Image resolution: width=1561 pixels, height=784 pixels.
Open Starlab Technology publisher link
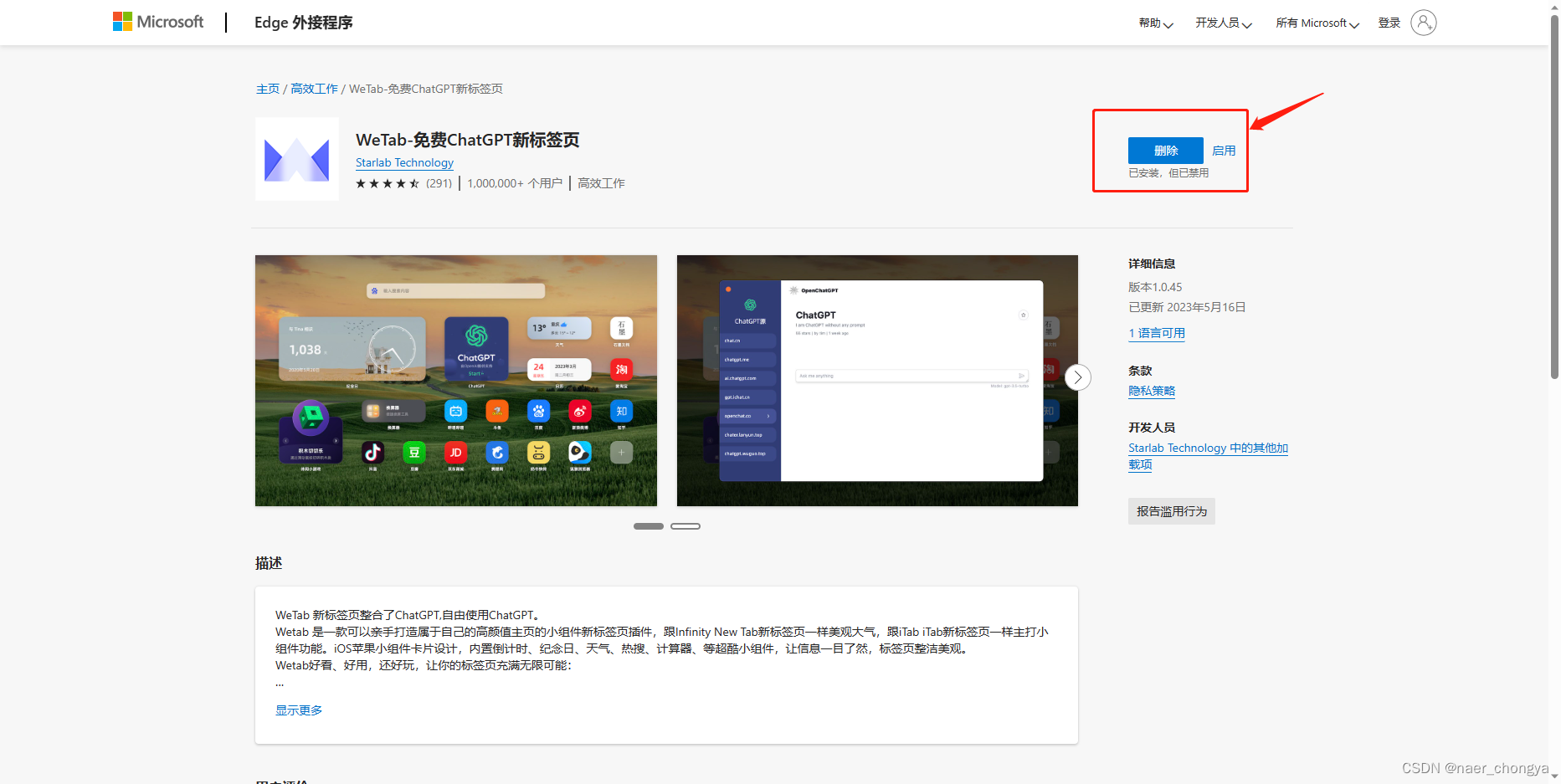pyautogui.click(x=404, y=162)
